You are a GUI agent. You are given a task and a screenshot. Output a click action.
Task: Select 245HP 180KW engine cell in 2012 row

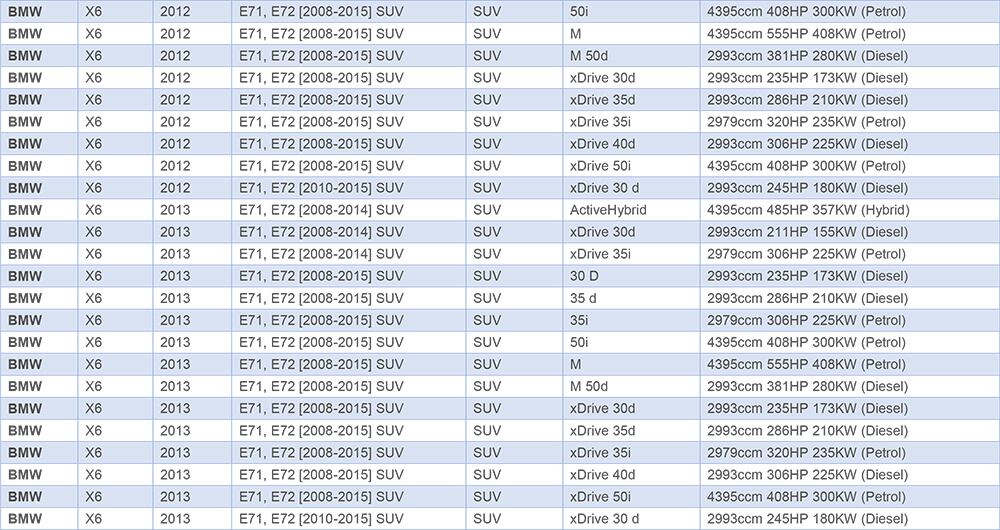(807, 188)
